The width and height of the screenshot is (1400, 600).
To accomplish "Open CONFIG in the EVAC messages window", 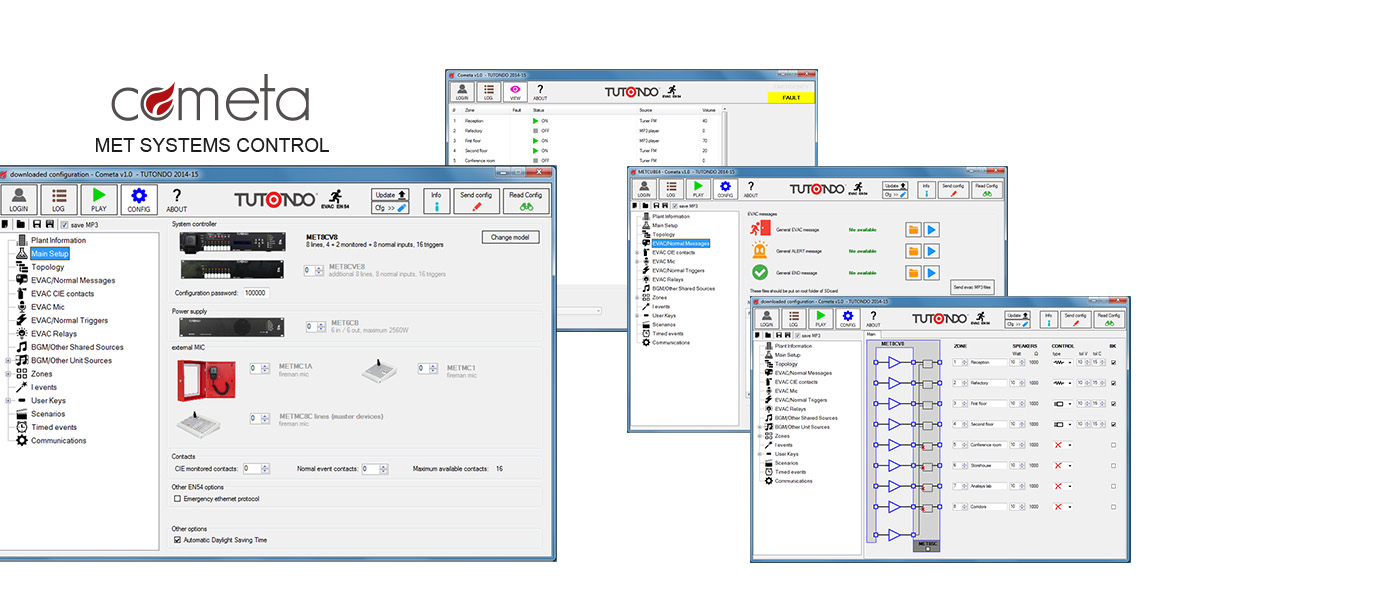I will (723, 190).
